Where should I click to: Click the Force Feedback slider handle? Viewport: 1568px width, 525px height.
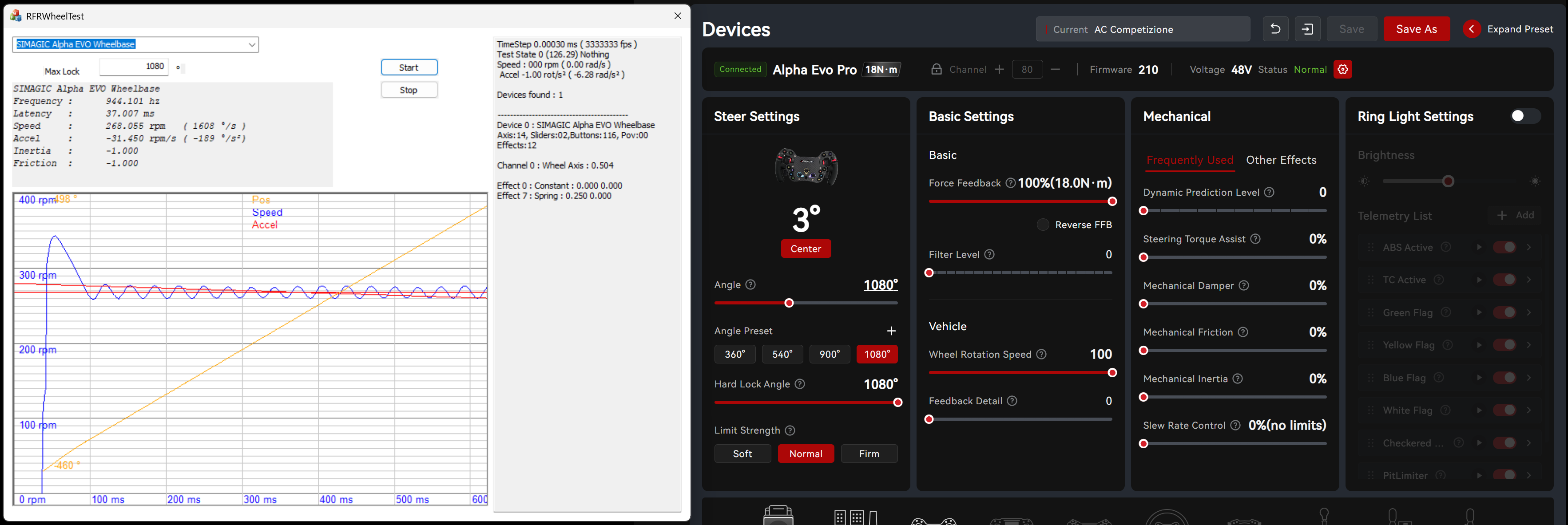point(1112,201)
